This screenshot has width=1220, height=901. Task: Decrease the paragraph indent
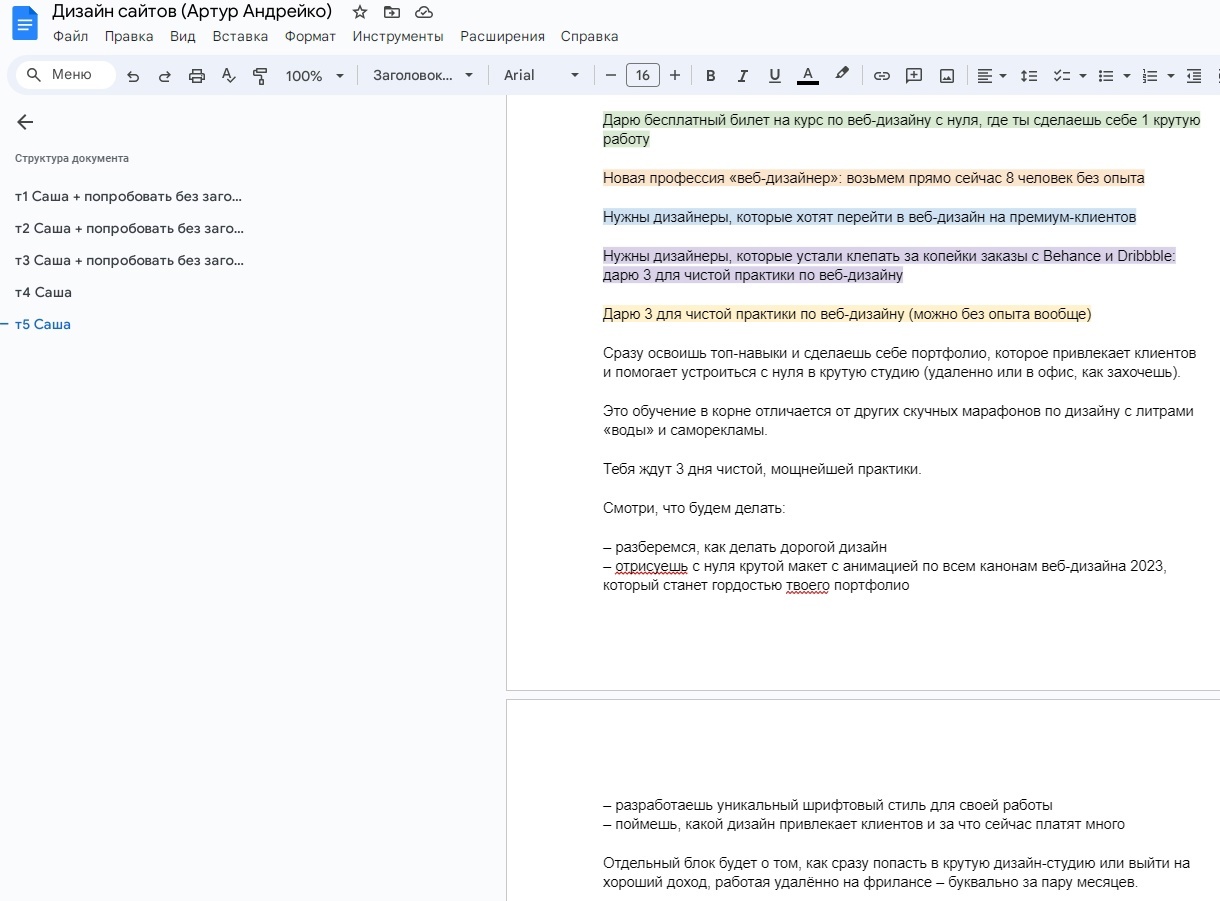pyautogui.click(x=1193, y=76)
